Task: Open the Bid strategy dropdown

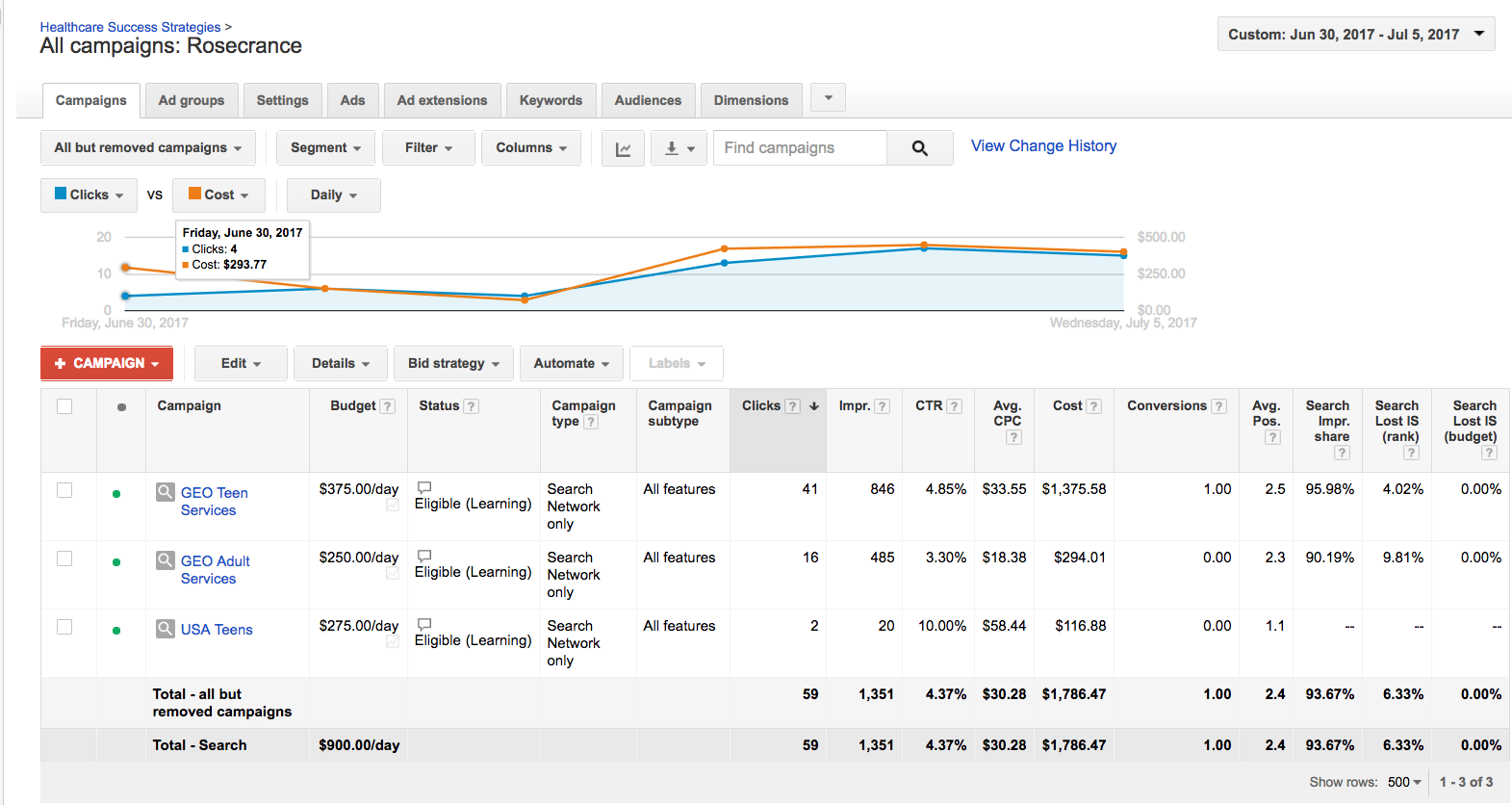Action: point(454,364)
